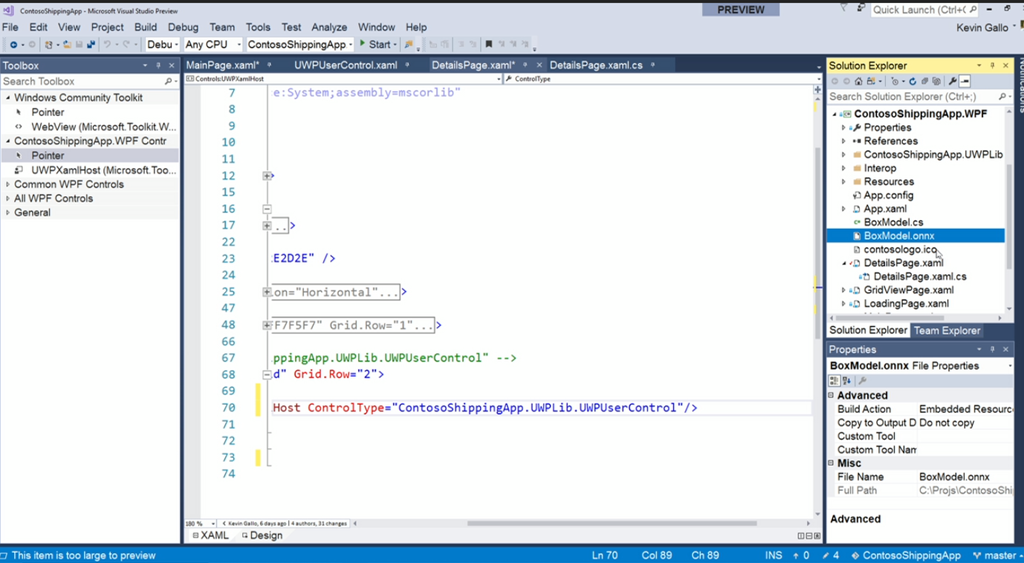
Task: Expand Common WPF Controls in Toolbox
Action: point(8,184)
